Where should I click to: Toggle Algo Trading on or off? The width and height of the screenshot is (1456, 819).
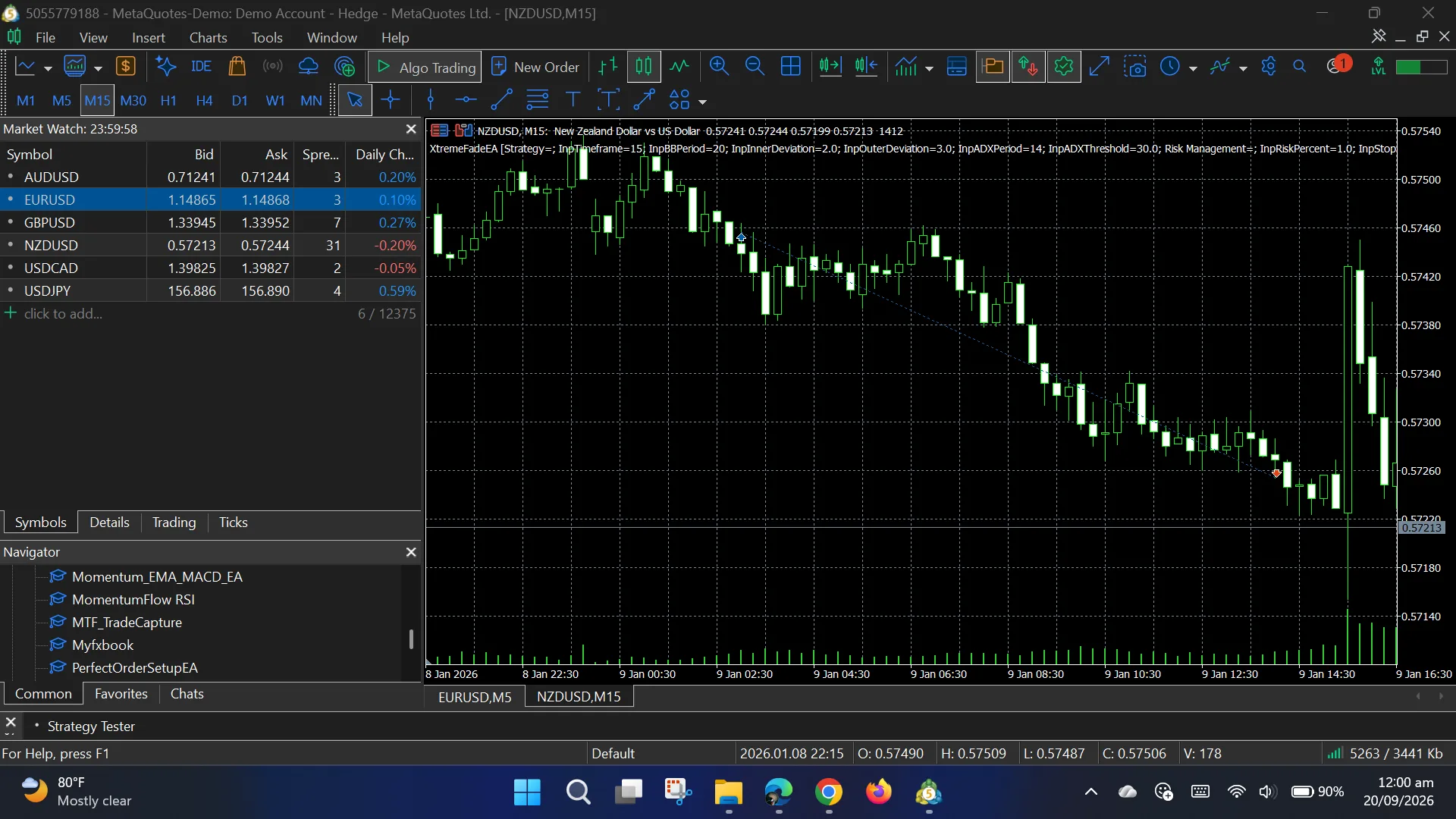click(425, 67)
